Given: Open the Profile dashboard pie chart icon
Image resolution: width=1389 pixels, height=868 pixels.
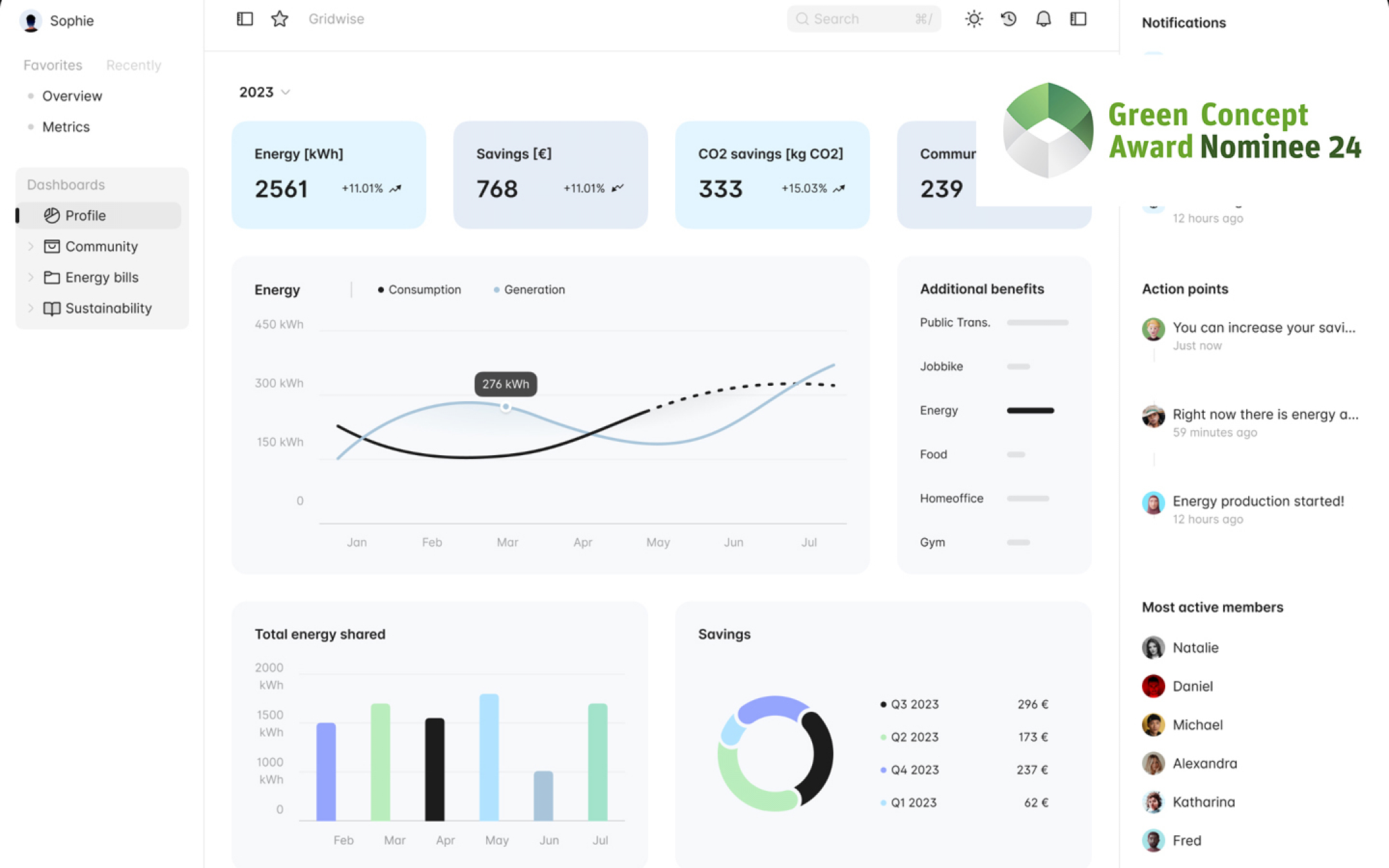Looking at the screenshot, I should [52, 215].
